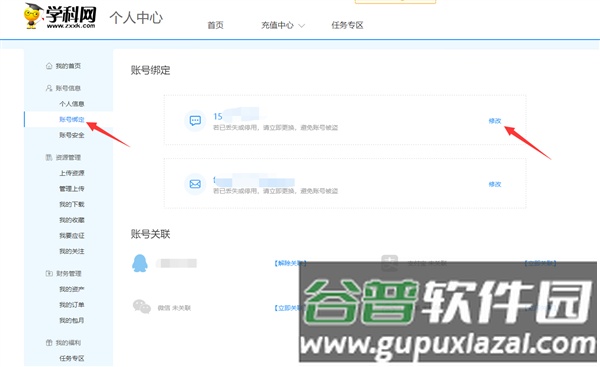Open 我的包月 in the sidebar
Viewport: 600px width, 367px height.
(72, 320)
